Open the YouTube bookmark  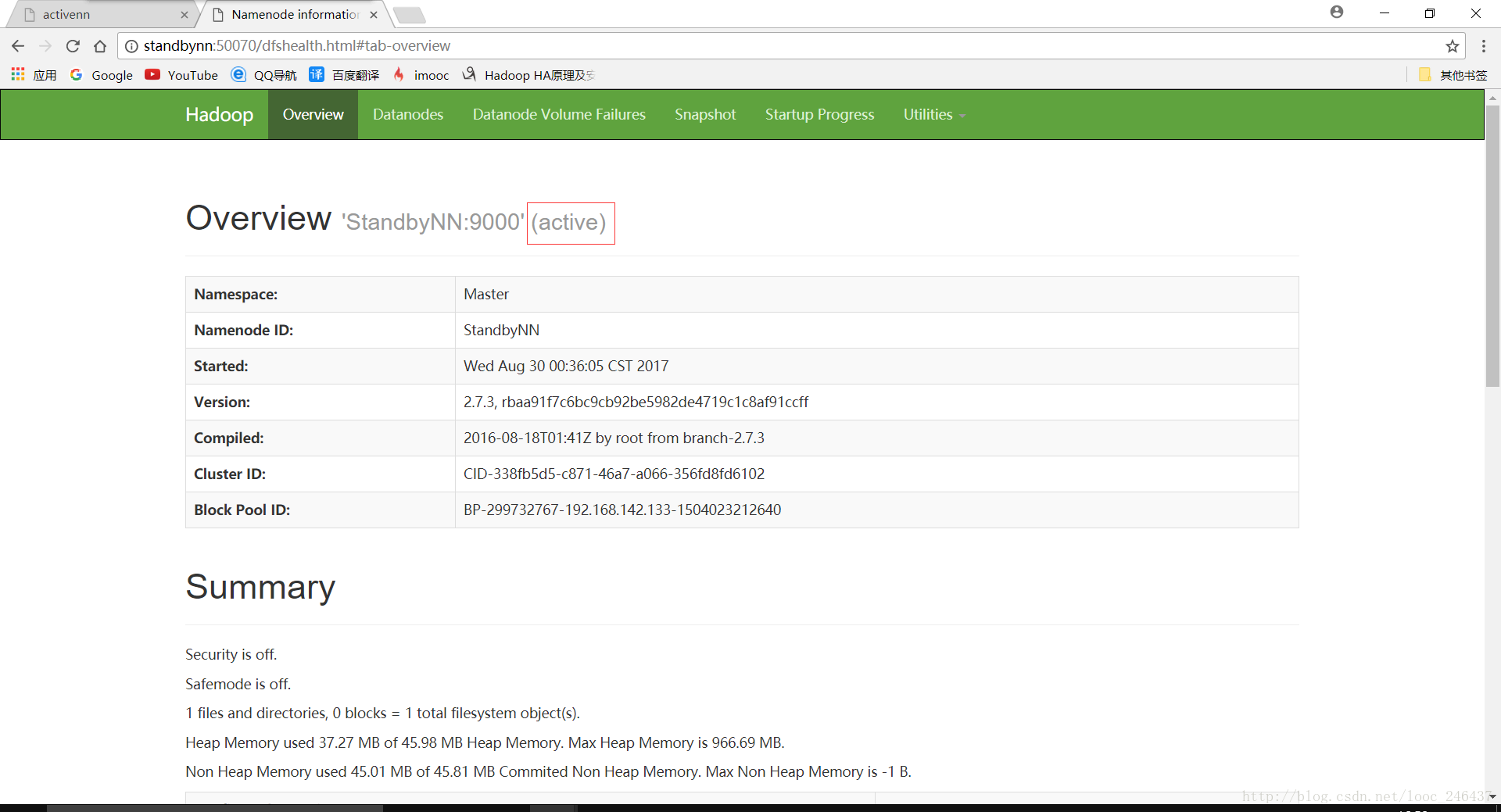tap(181, 75)
